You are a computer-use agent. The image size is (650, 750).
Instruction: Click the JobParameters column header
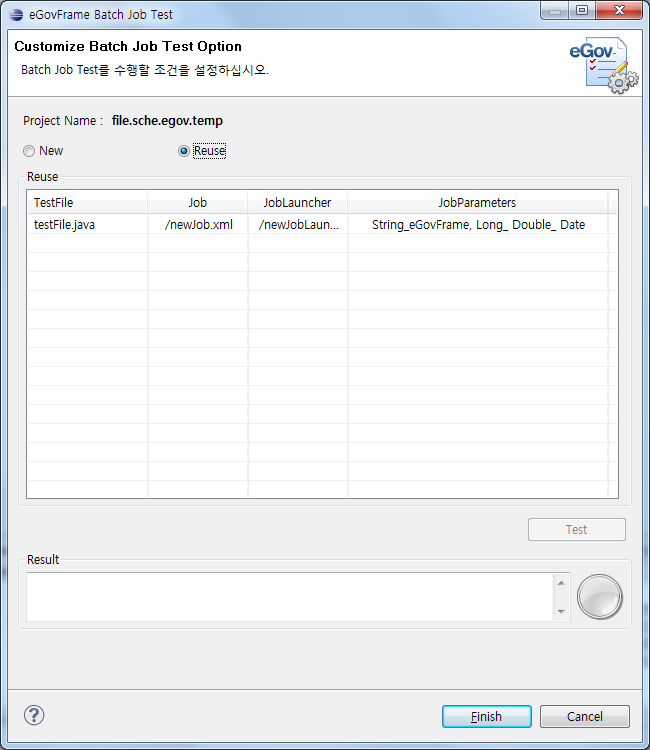pyautogui.click(x=477, y=203)
